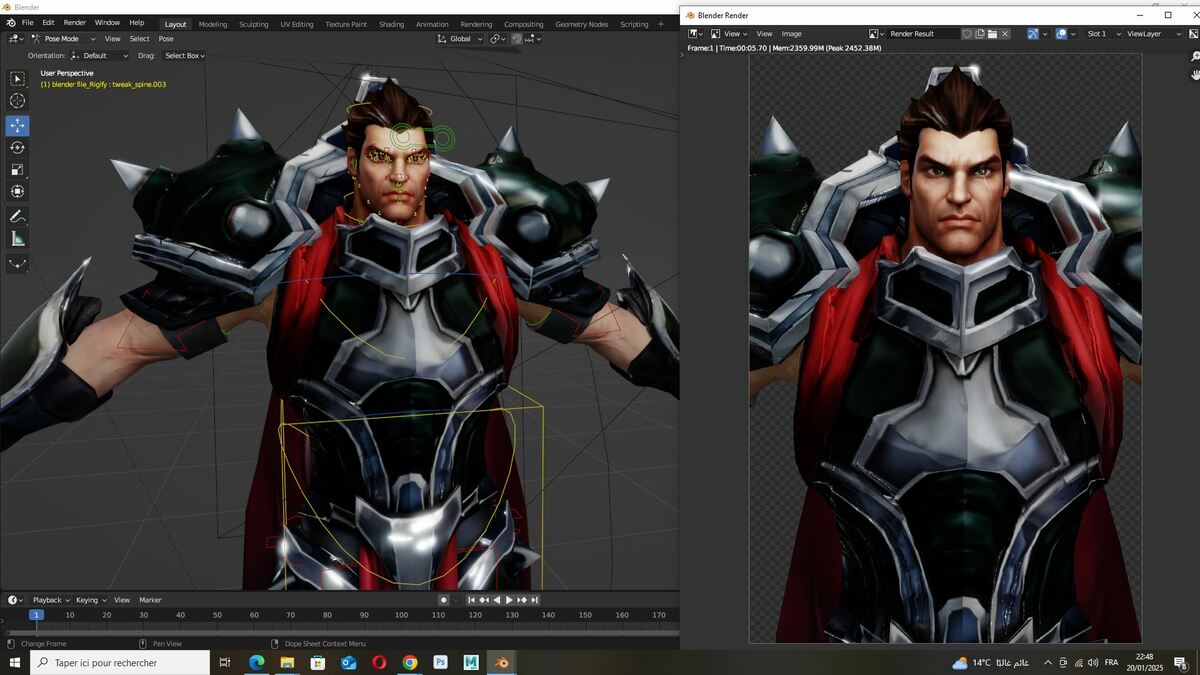Activate the Scale tool in the viewport toolbar

pos(17,169)
